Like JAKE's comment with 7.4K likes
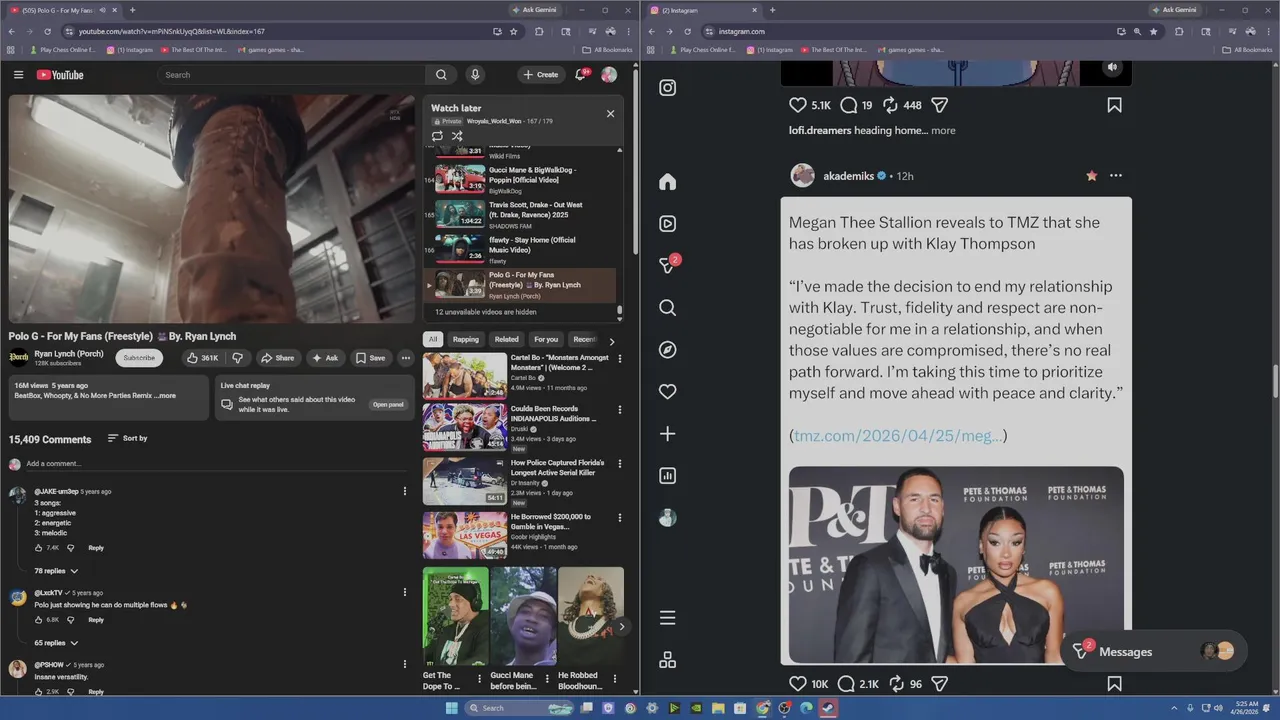The height and width of the screenshot is (720, 1280). pyautogui.click(x=39, y=548)
